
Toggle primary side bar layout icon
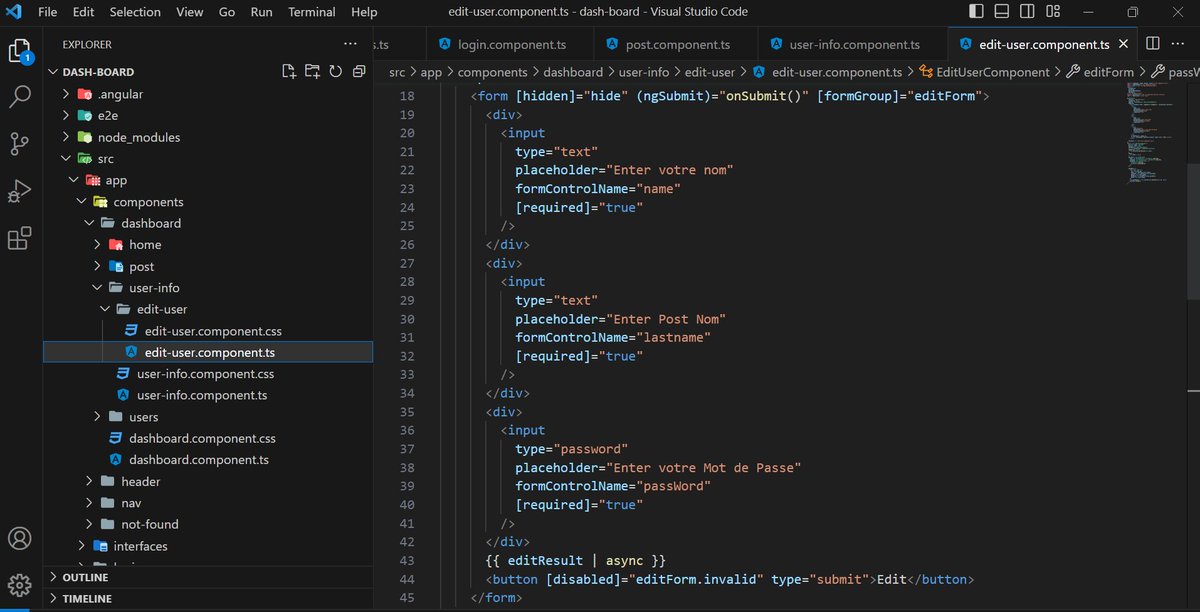[x=976, y=12]
